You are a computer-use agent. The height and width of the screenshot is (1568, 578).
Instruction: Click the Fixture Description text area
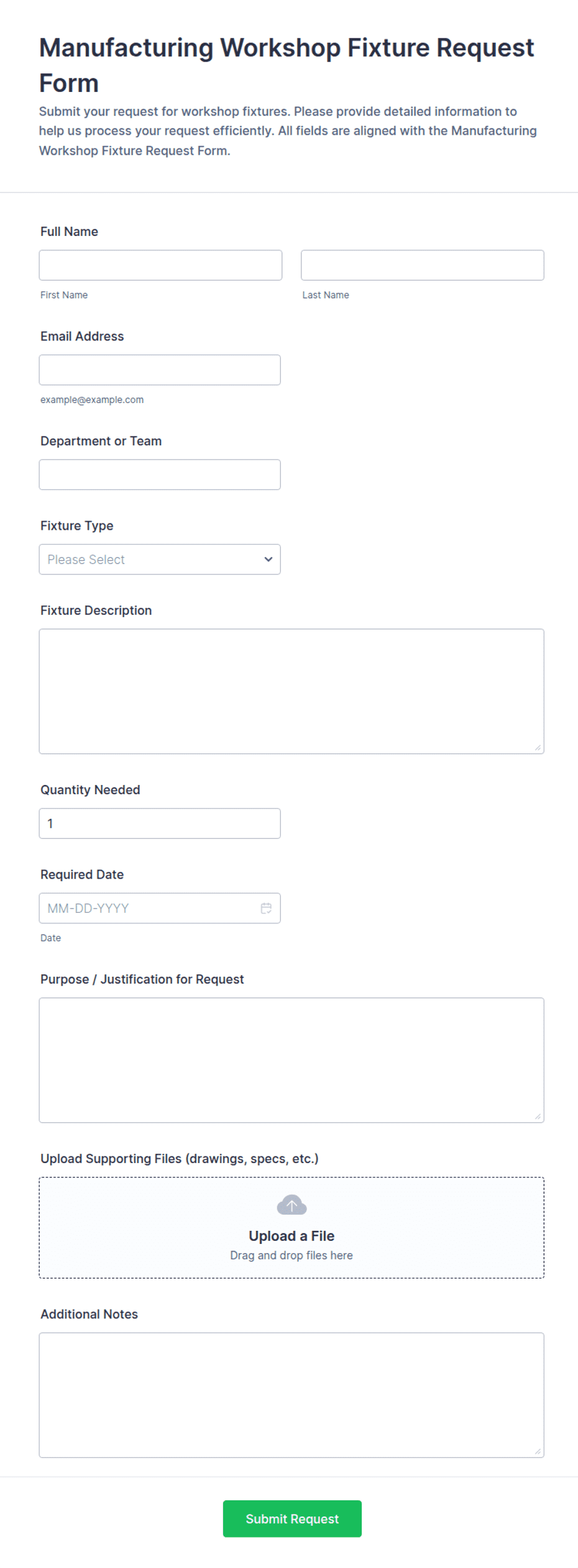tap(291, 691)
